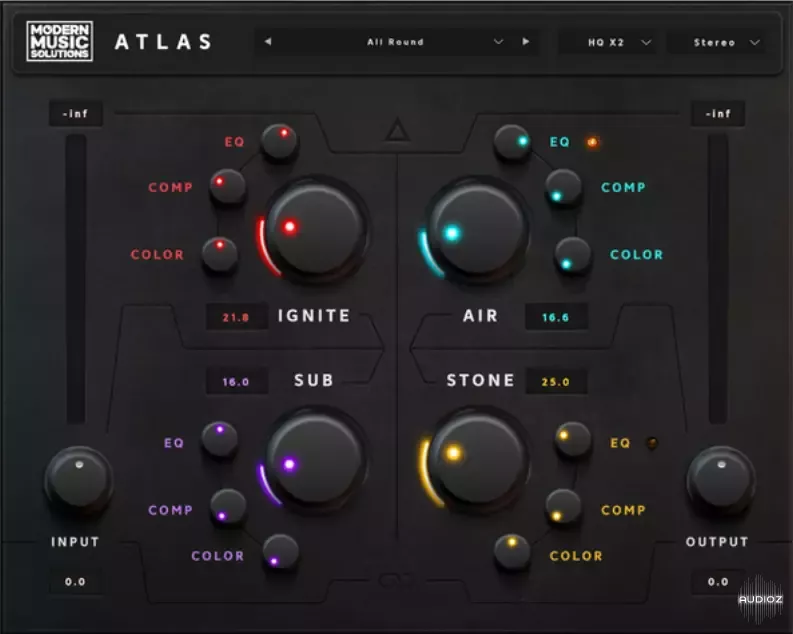Click the link icon at bottom center
Screen dimensions: 793x634
tap(397, 579)
